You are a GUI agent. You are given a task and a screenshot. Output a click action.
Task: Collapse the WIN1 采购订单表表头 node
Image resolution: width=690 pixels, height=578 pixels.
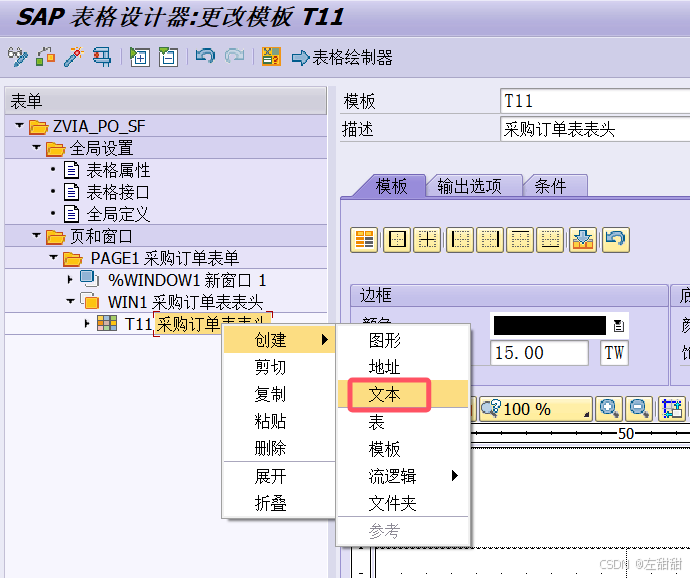point(70,302)
